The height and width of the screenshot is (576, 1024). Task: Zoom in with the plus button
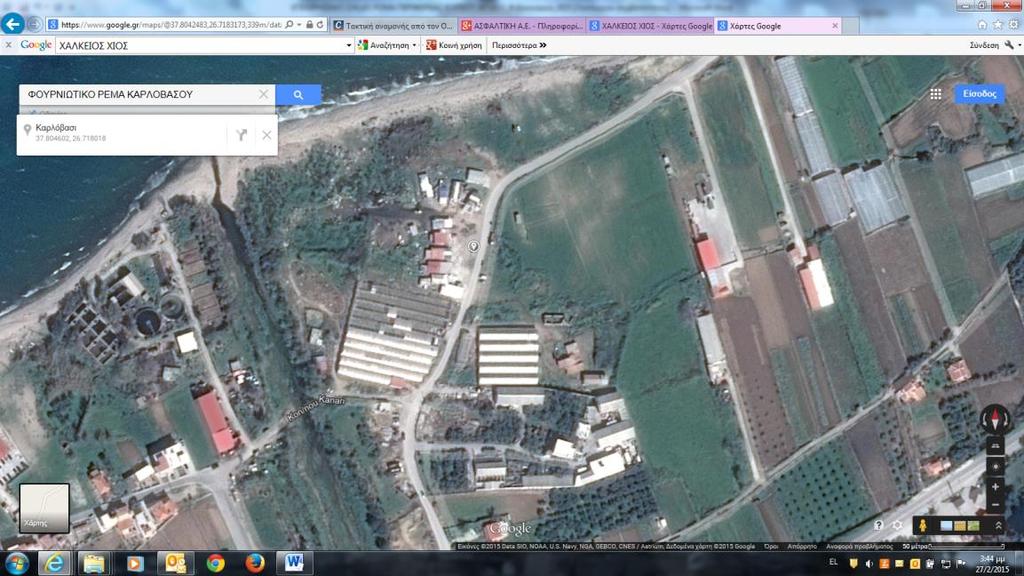pyautogui.click(x=995, y=487)
